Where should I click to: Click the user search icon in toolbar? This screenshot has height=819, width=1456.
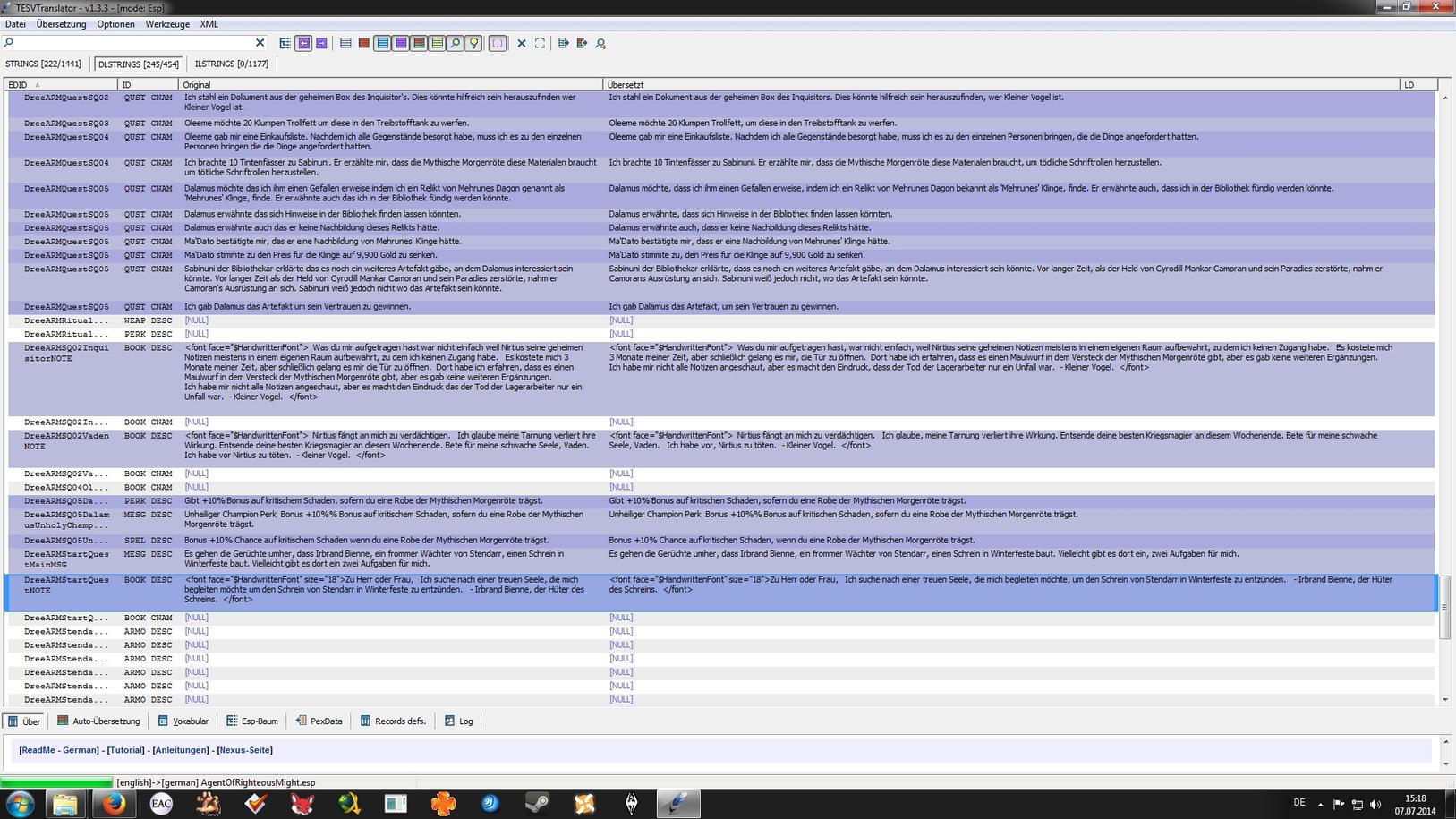pos(600,43)
